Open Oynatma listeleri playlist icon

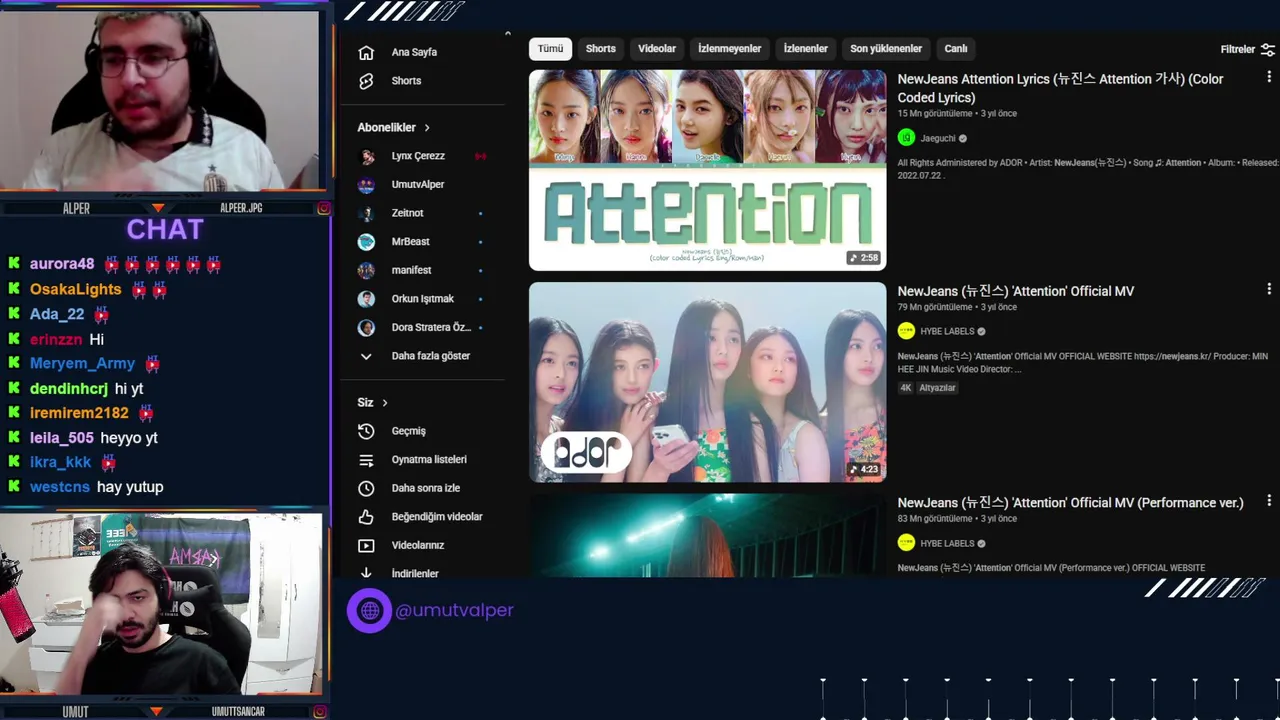pos(366,460)
